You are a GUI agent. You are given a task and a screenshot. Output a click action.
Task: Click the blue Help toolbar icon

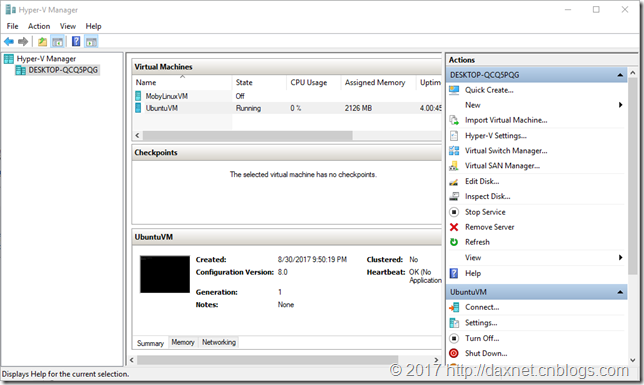point(76,41)
